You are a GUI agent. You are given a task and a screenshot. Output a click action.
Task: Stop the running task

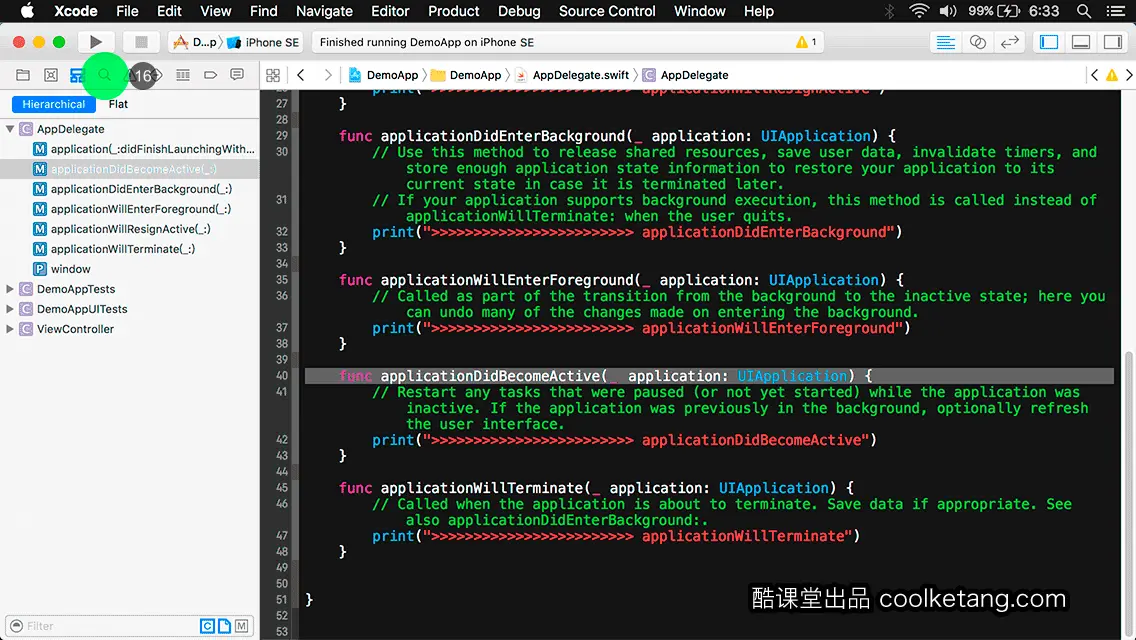[x=141, y=42]
